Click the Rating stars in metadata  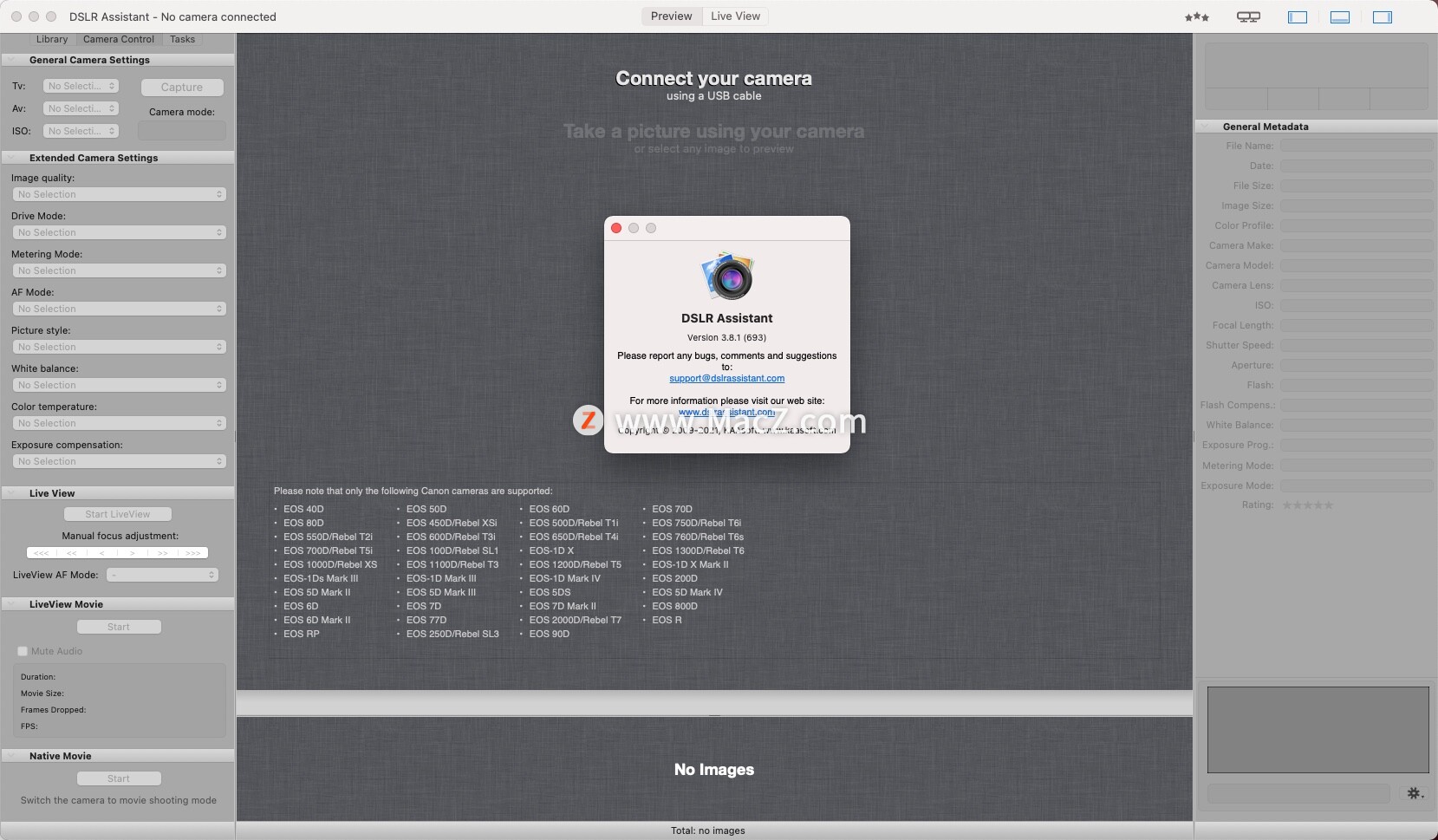click(x=1307, y=505)
